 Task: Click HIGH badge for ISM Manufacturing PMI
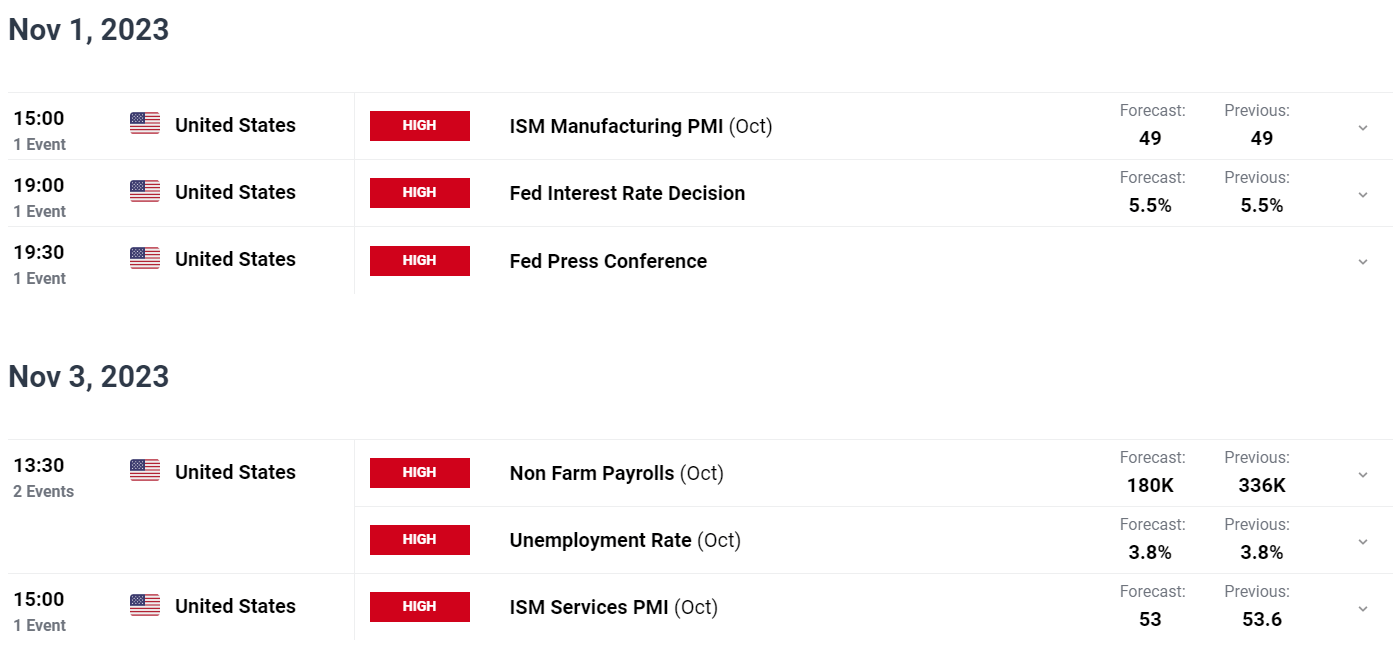coord(420,126)
